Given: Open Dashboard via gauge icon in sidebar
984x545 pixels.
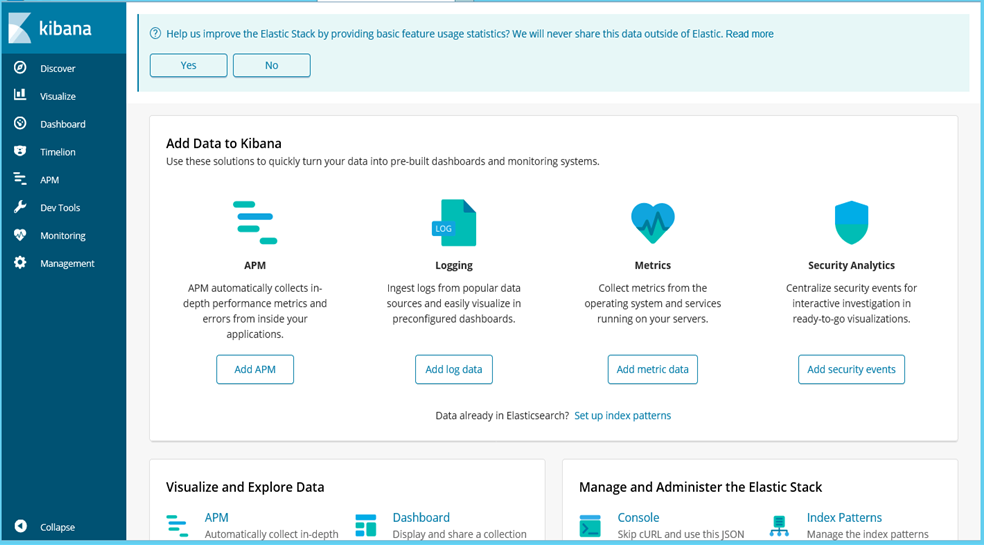Looking at the screenshot, I should 20,123.
